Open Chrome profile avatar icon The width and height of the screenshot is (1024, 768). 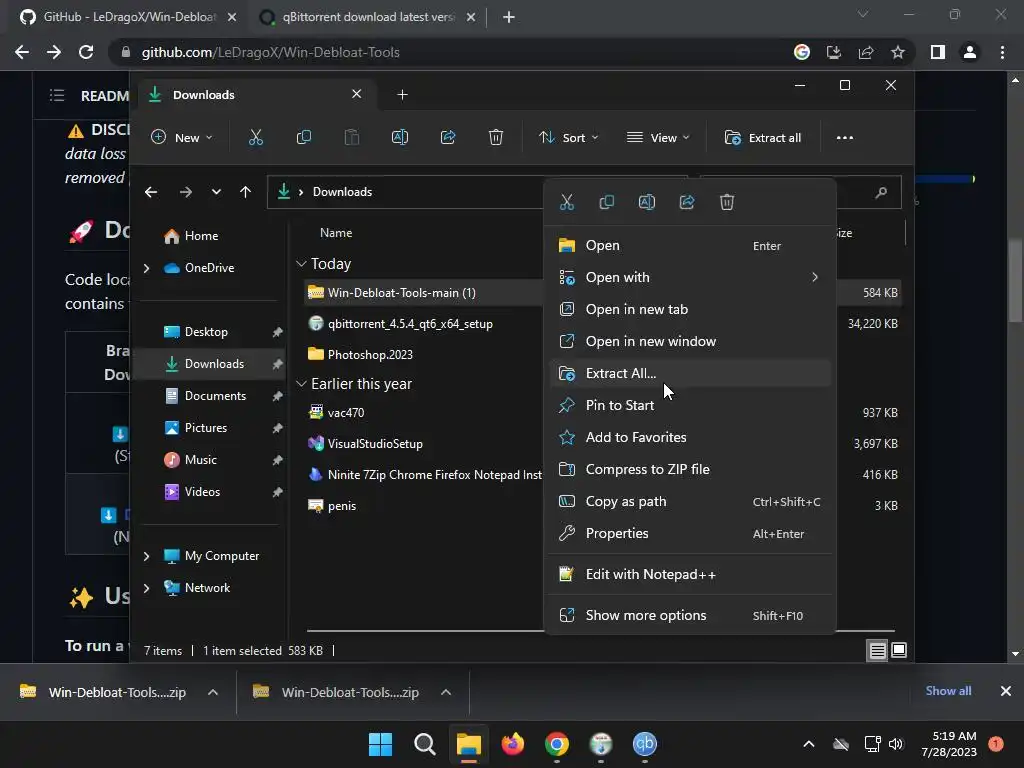(970, 52)
